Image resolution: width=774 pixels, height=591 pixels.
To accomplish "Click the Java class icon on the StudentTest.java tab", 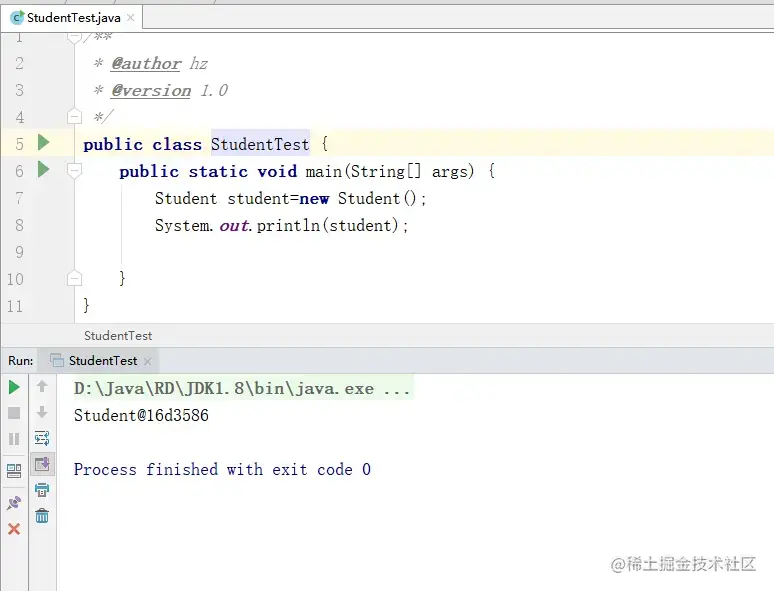I will (17, 18).
